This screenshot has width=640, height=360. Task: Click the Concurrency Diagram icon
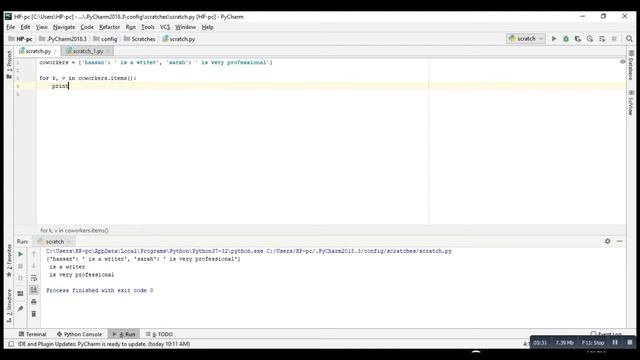602,39
